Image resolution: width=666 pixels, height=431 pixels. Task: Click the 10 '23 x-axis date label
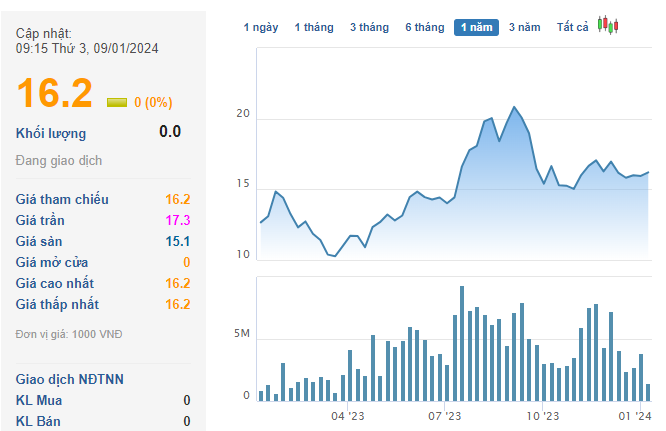541,415
